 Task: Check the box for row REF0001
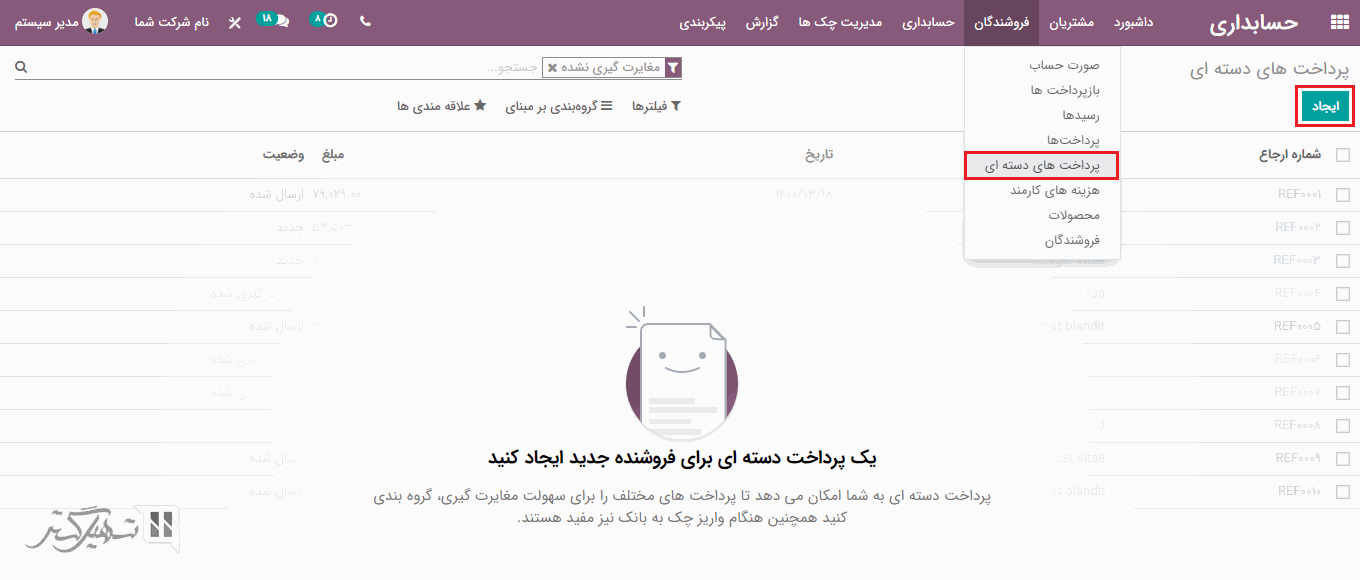tap(1342, 195)
